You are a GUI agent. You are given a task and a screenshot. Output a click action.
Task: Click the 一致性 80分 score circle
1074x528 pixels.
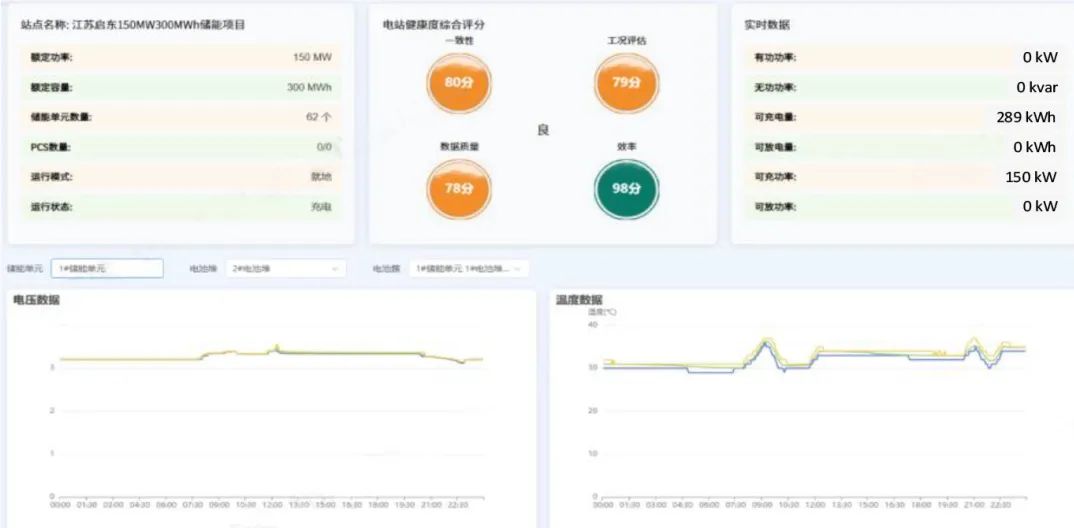pyautogui.click(x=458, y=83)
